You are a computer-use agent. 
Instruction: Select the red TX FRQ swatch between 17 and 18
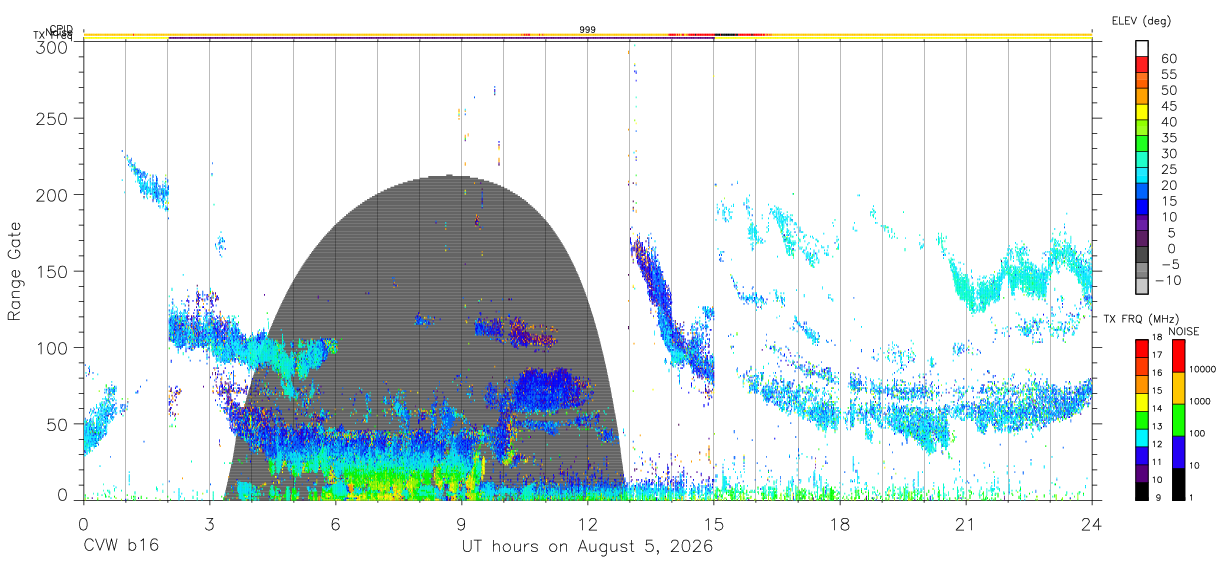point(1142,347)
